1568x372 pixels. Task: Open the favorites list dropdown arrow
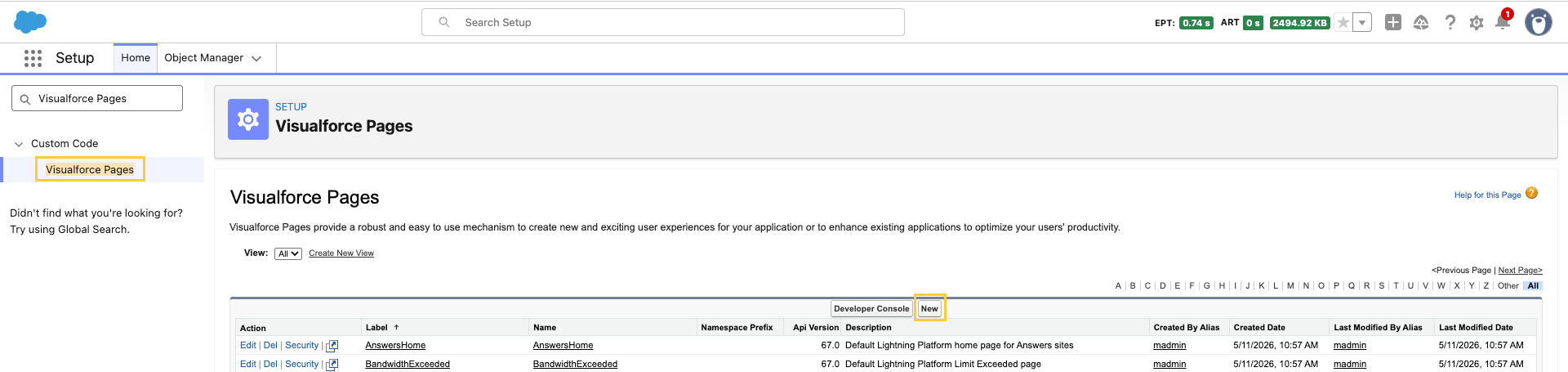click(x=1362, y=23)
